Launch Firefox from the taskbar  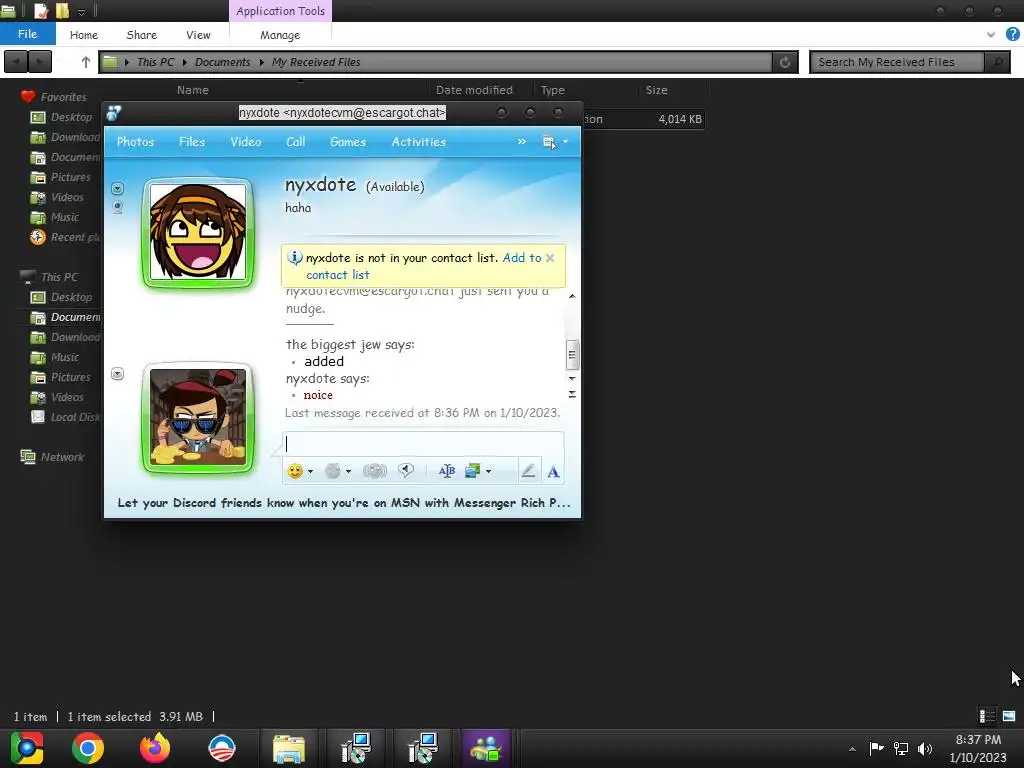tap(155, 748)
